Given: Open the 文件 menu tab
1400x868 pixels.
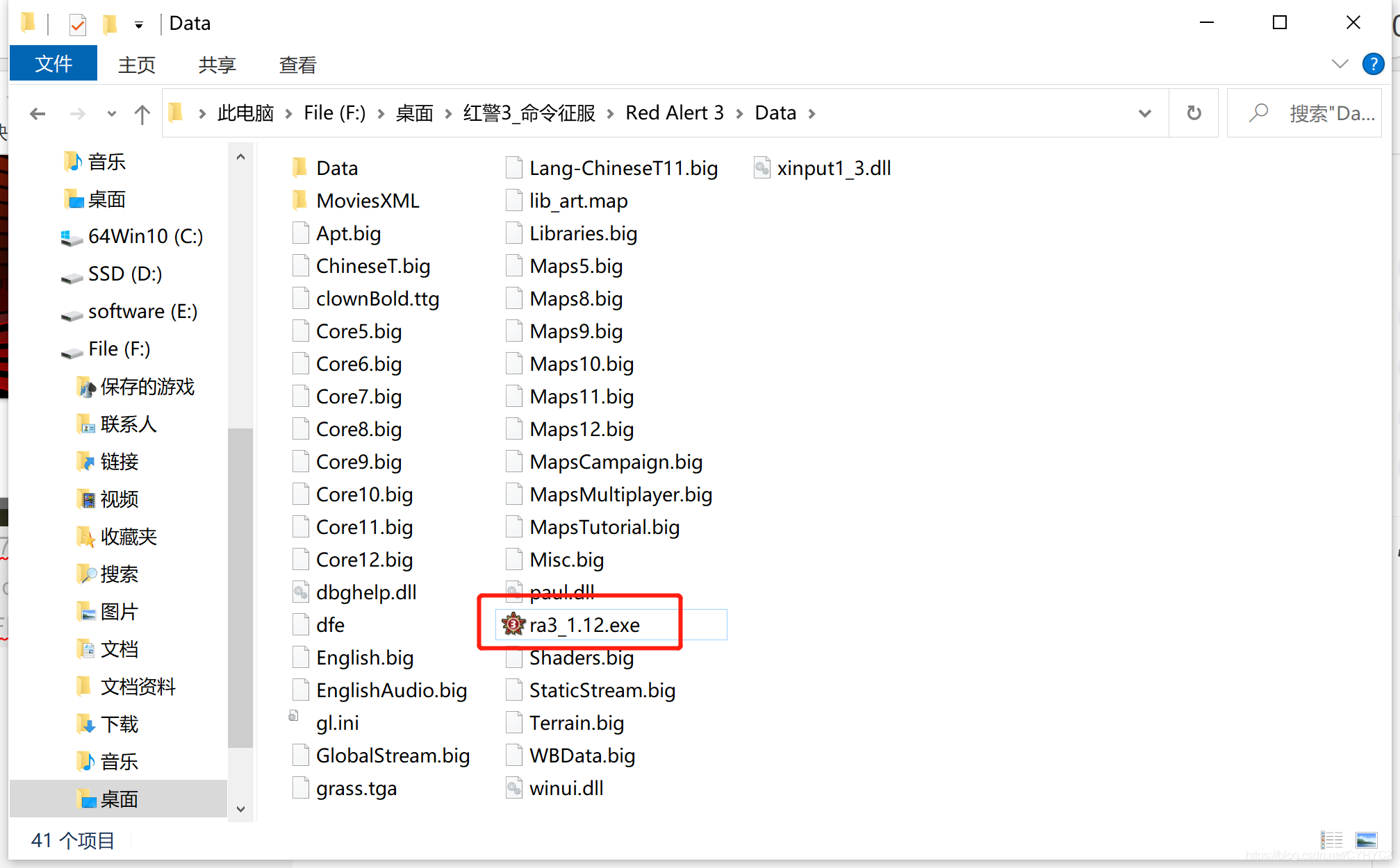Looking at the screenshot, I should (53, 64).
